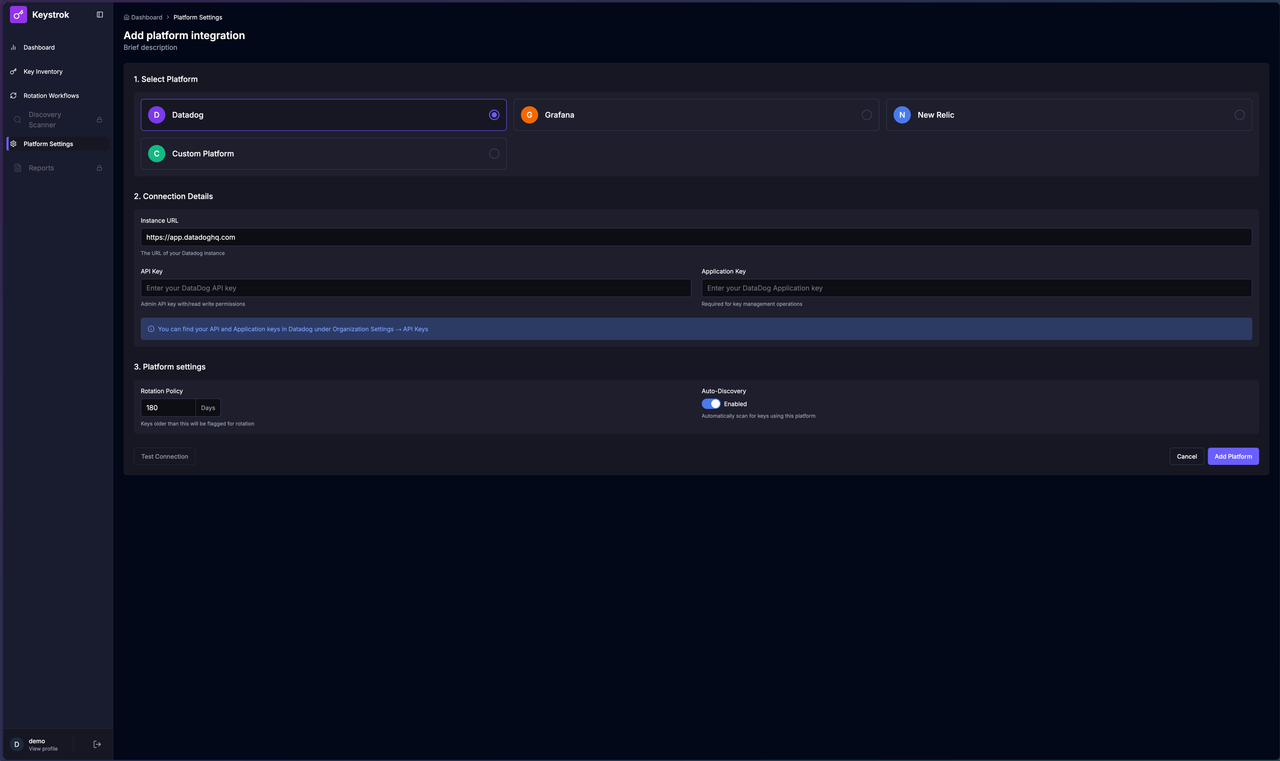Click the lock icon beside Reports
The image size is (1280, 761).
99,168
